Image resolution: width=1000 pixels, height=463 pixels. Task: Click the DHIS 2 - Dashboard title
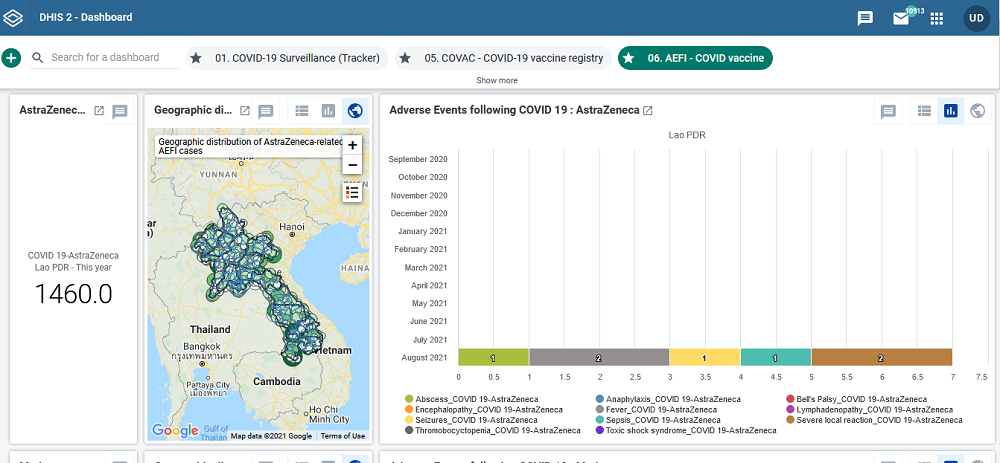click(x=85, y=18)
